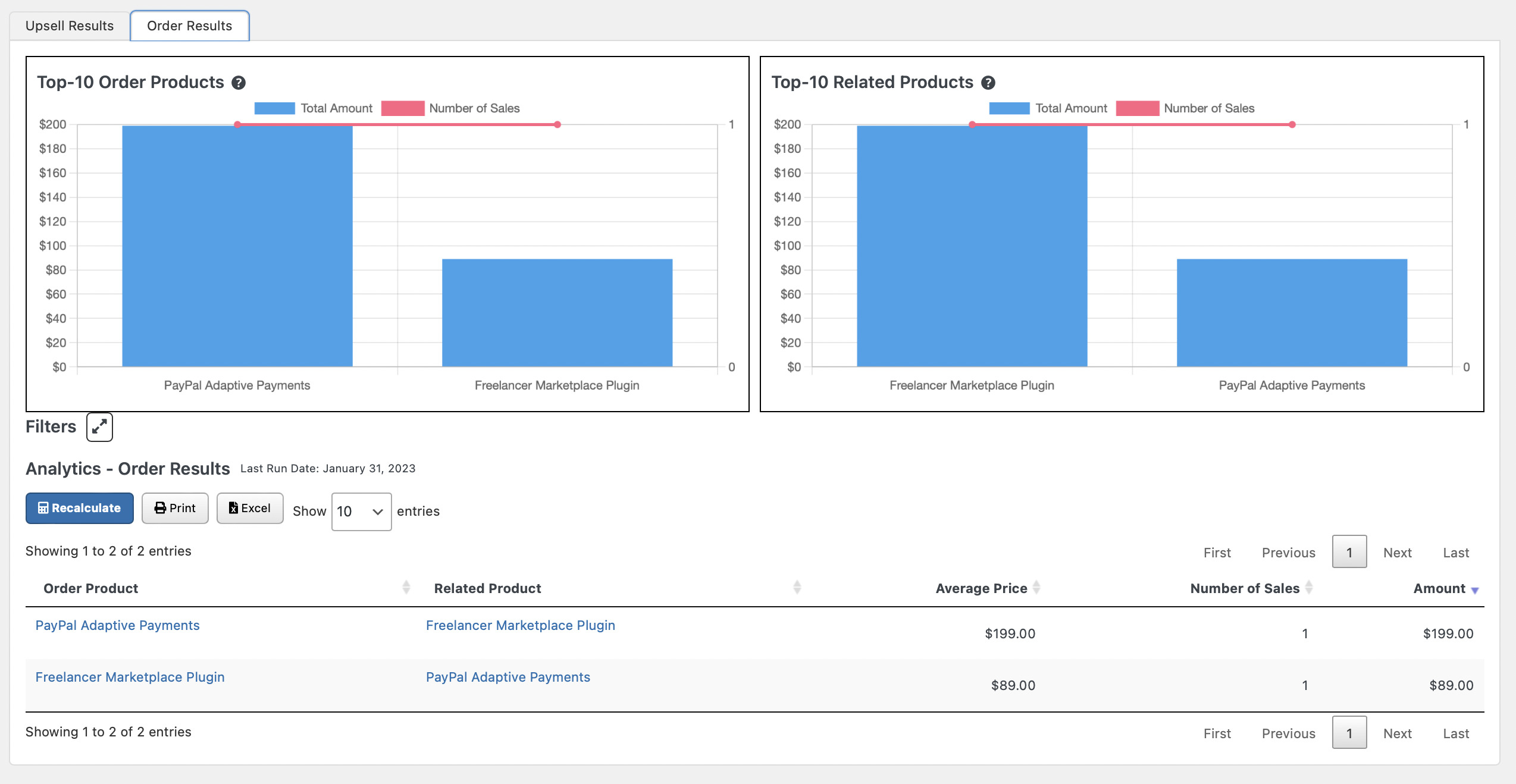Click the Recalculate button
This screenshot has width=1516, height=784.
(x=80, y=508)
